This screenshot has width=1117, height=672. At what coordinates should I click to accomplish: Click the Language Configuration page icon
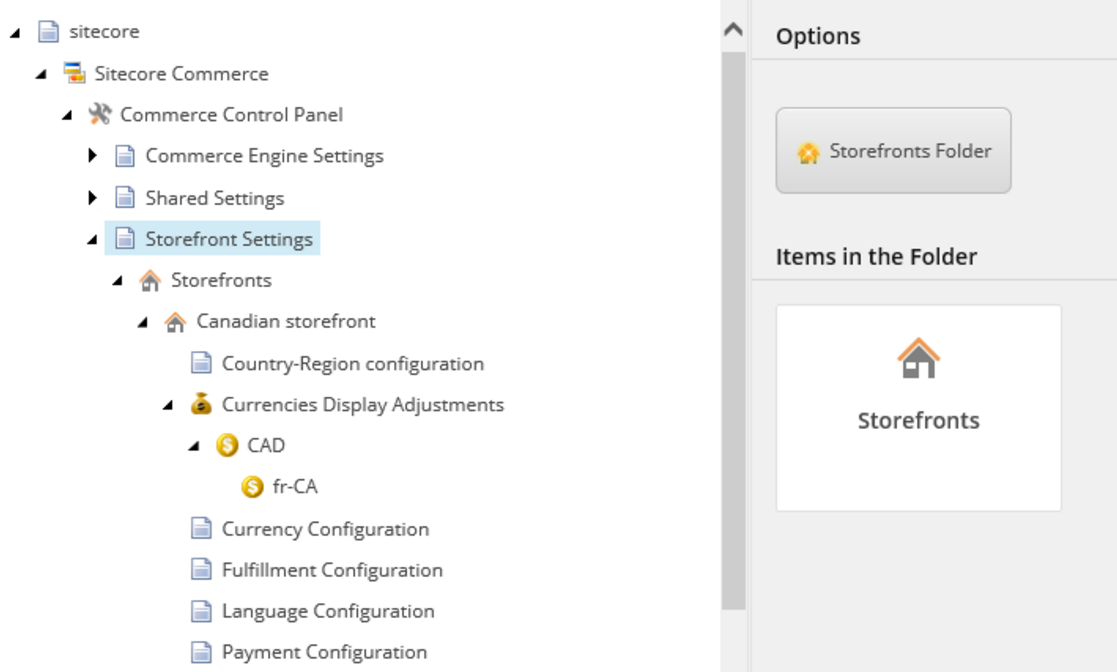pos(201,611)
